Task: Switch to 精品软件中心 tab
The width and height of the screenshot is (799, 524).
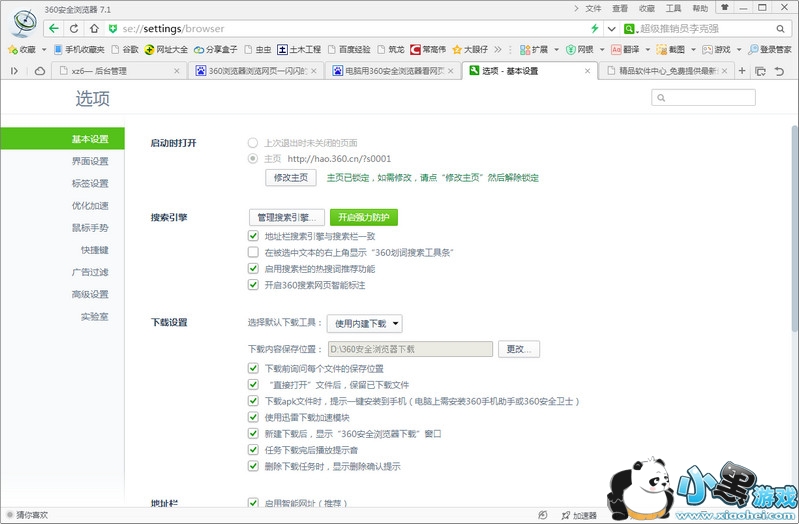Action: tap(666, 71)
